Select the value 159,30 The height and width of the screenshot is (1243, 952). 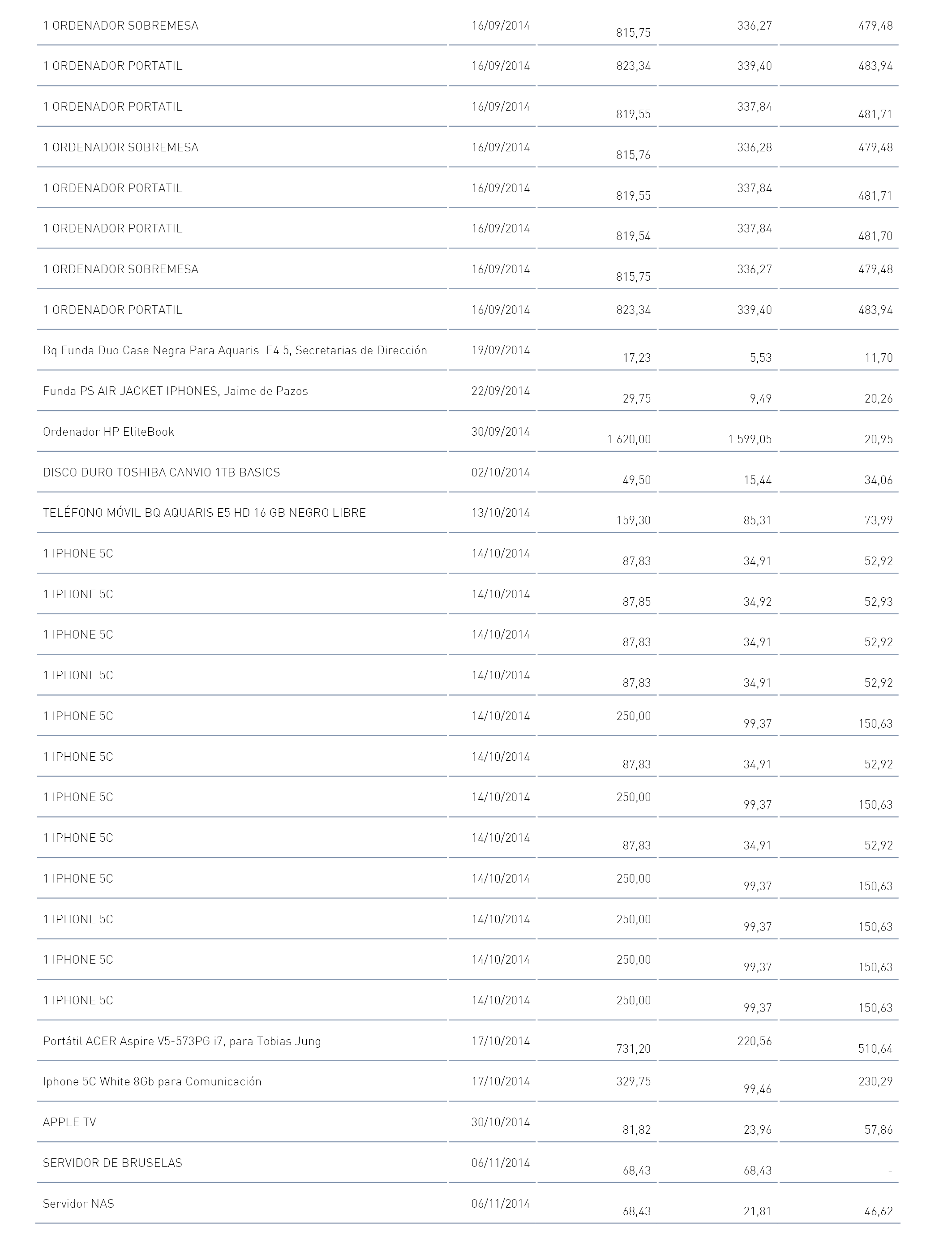tap(633, 520)
